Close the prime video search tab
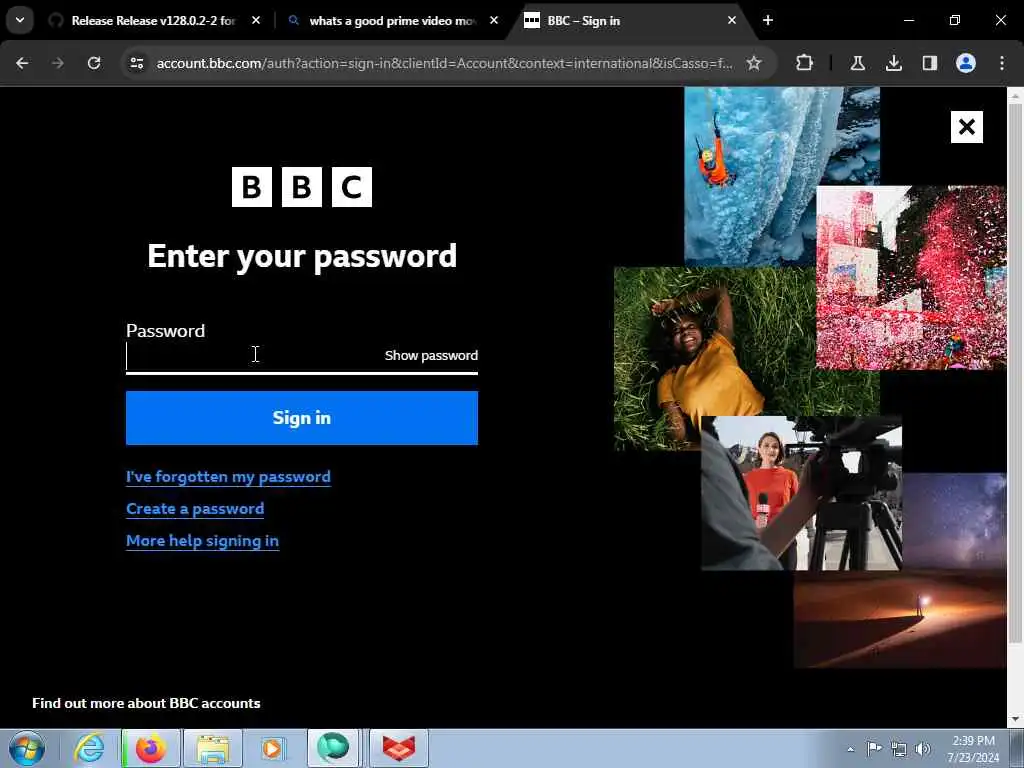Image resolution: width=1024 pixels, height=768 pixels. pos(494,20)
